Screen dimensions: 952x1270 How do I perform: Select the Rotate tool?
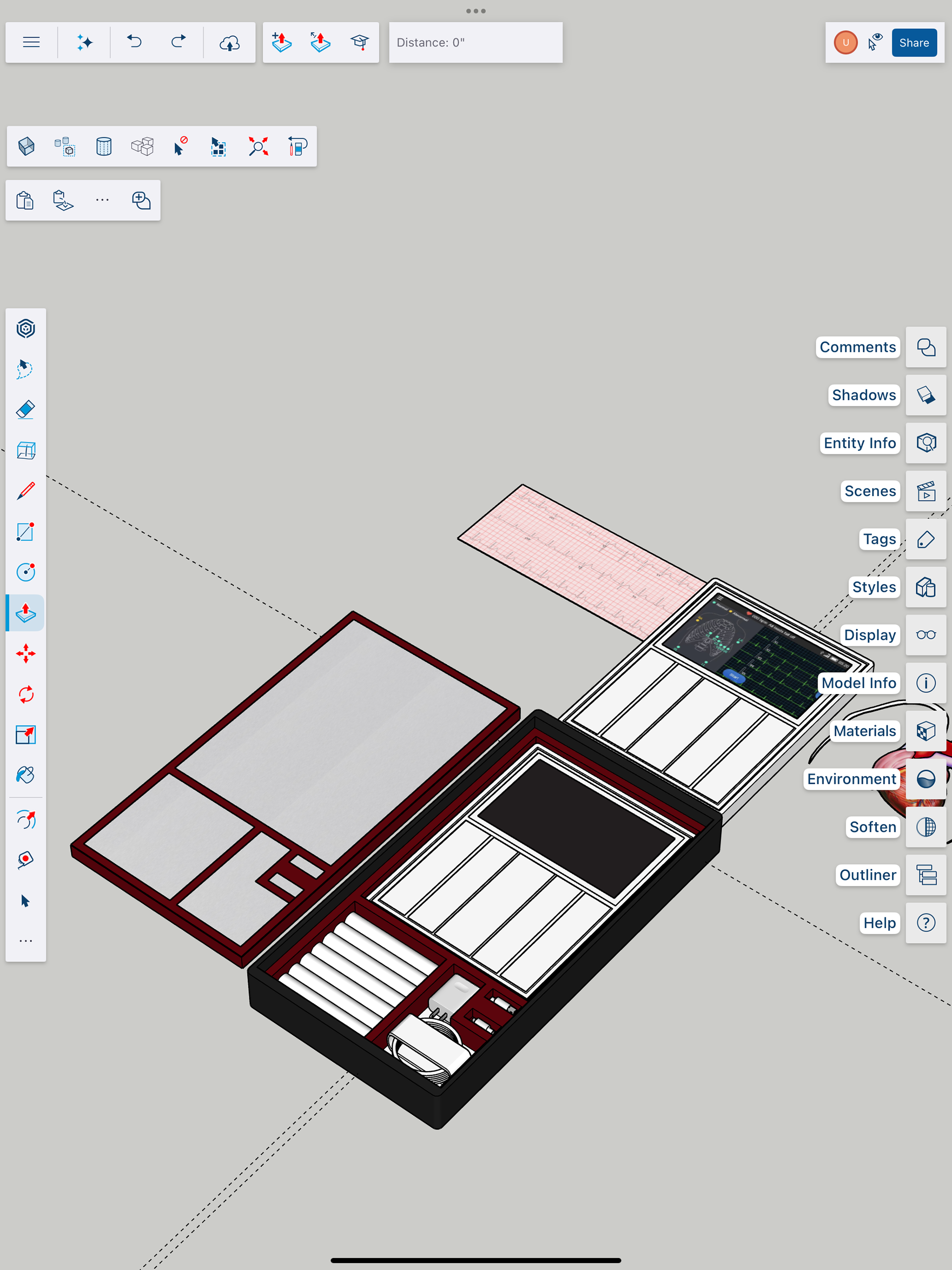(26, 694)
